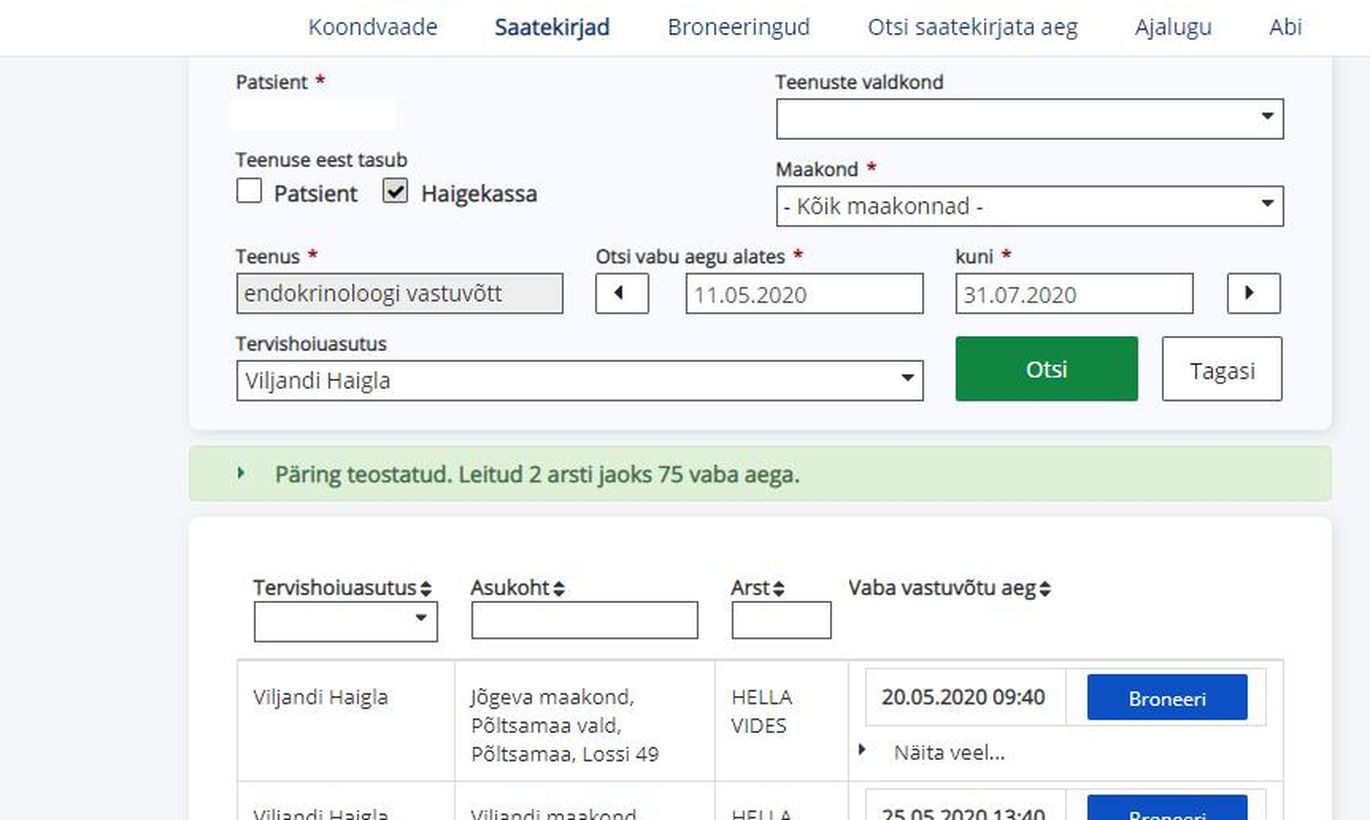Open the Koondvaade tab

coord(372,27)
